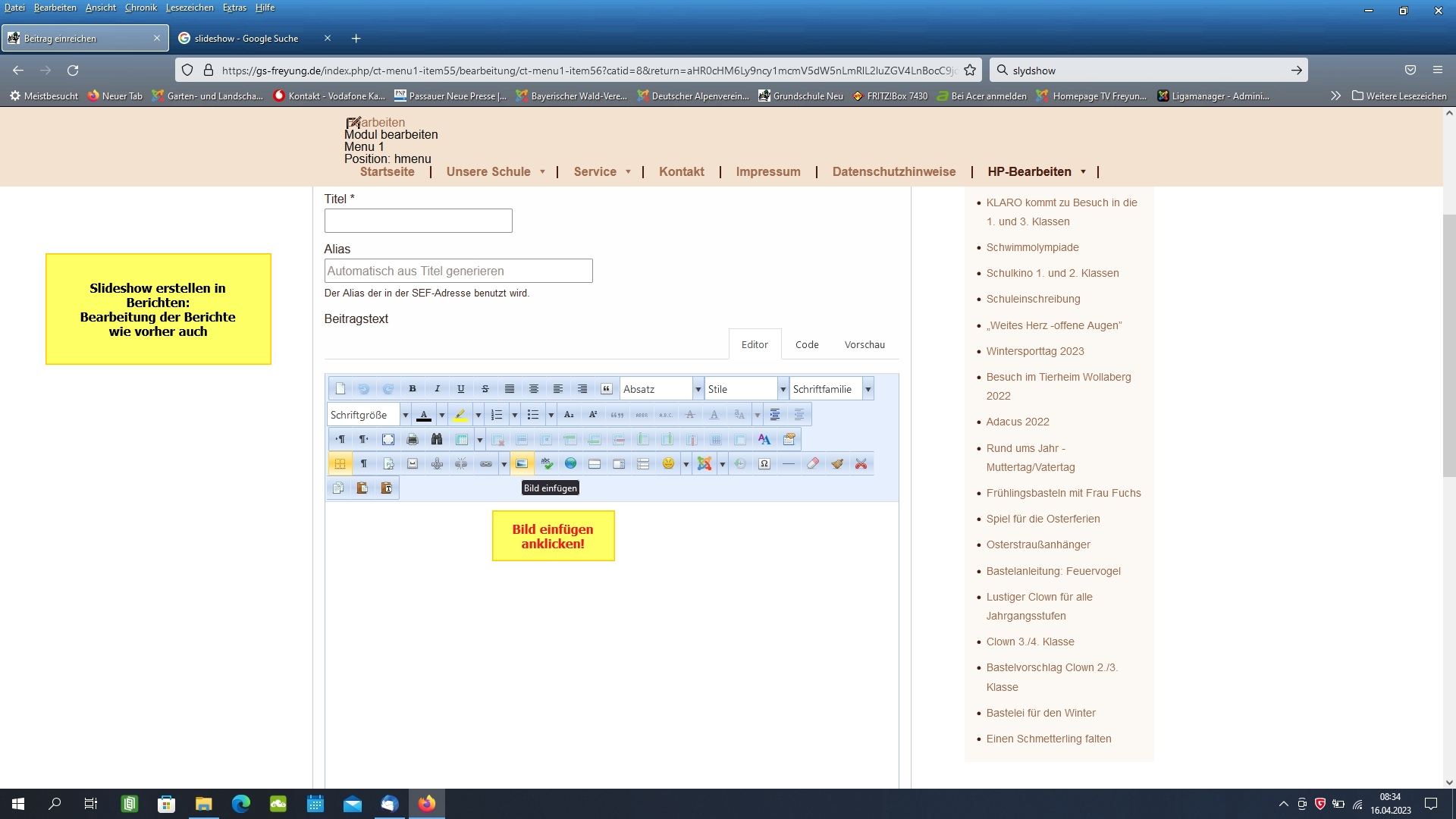Click the spellcheck abc icon
This screenshot has width=1456, height=819.
click(x=546, y=463)
